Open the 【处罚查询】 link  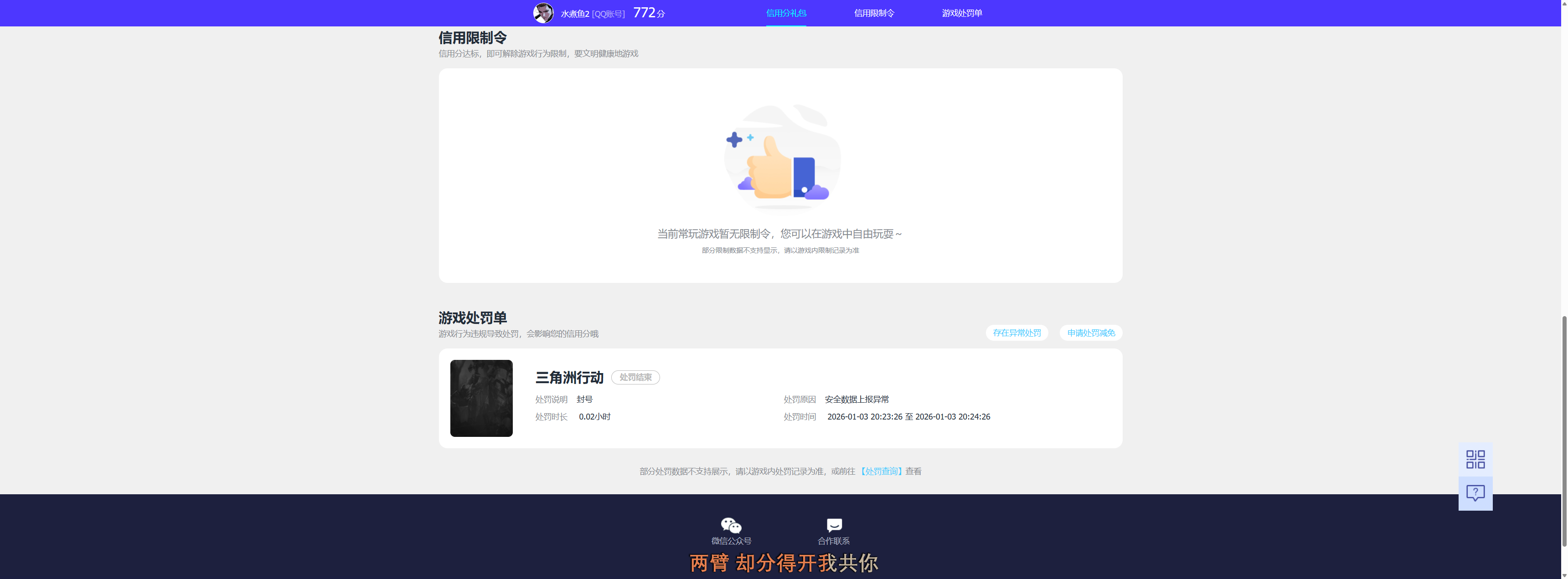tap(881, 471)
